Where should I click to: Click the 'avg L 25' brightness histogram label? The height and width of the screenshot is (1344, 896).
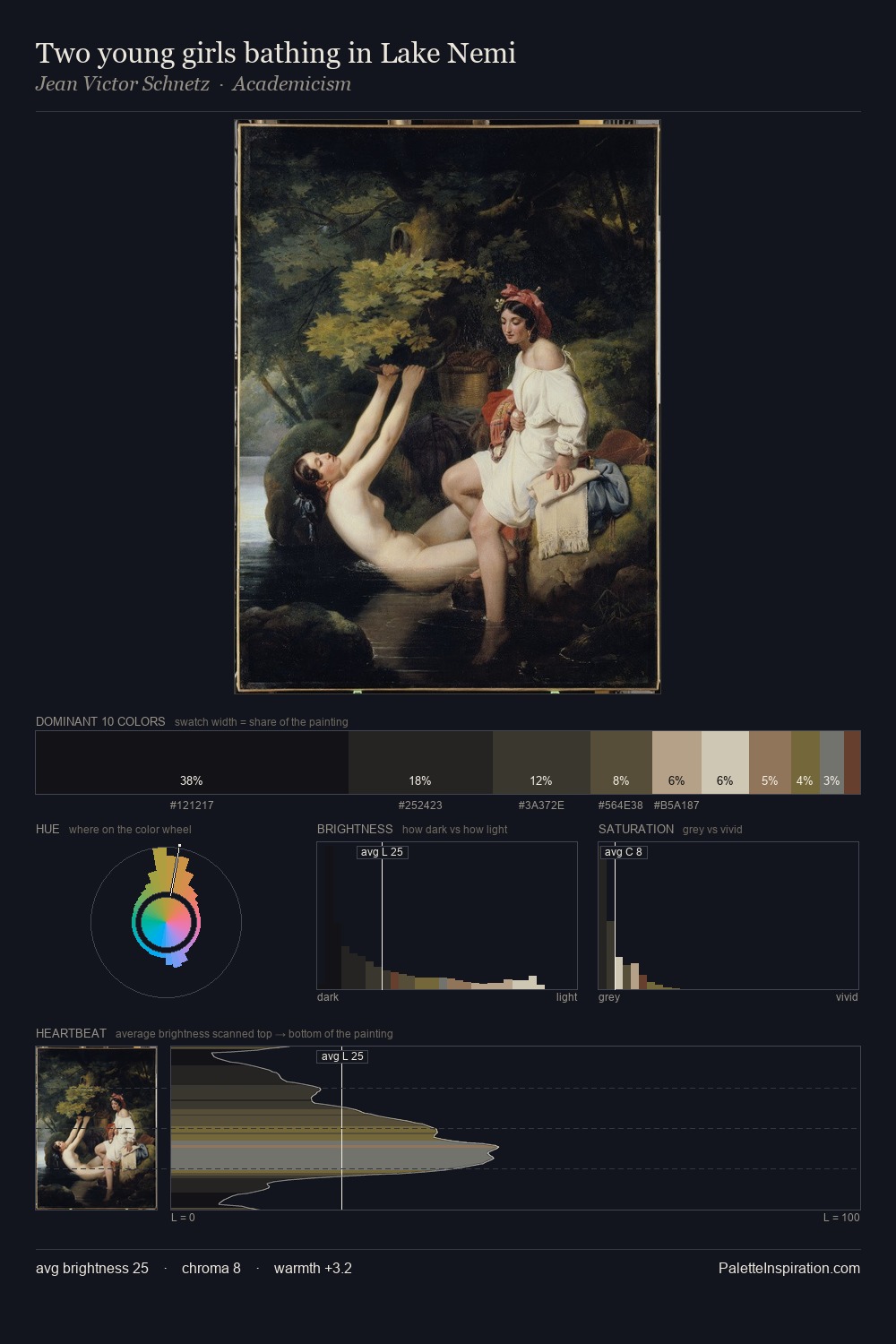point(382,852)
